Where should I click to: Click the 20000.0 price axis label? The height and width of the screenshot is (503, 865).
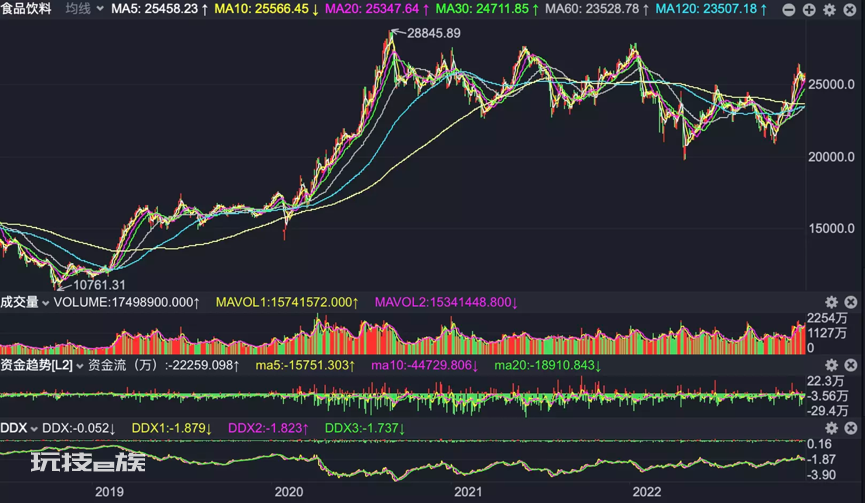[831, 157]
